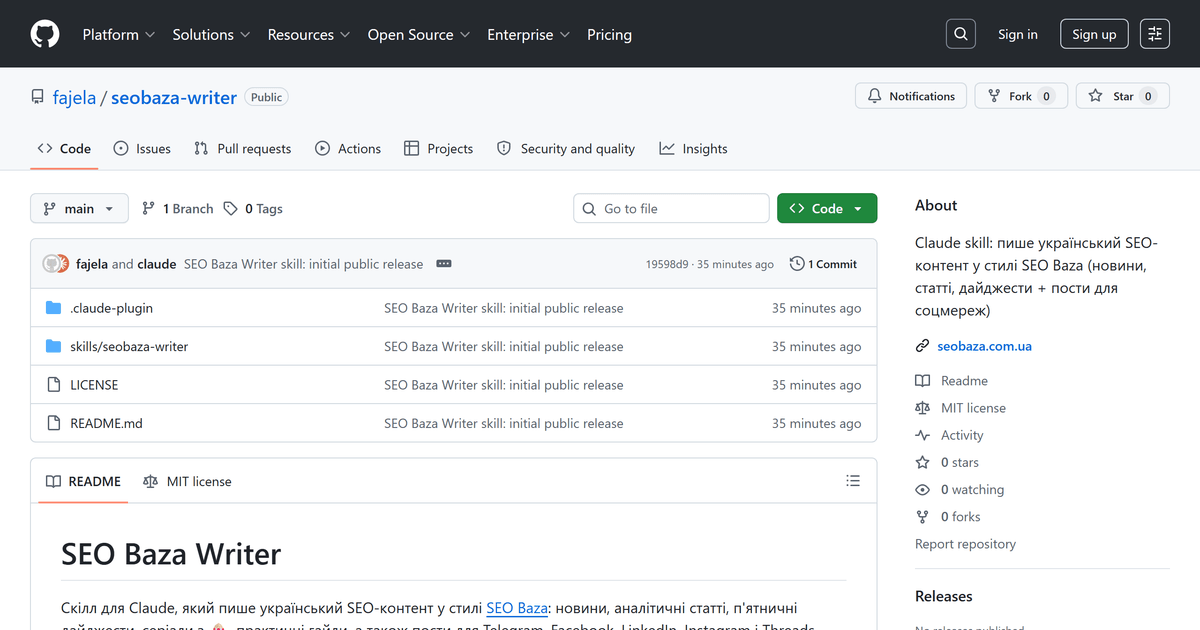Open the README.md file
1200x630 pixels.
[x=106, y=423]
